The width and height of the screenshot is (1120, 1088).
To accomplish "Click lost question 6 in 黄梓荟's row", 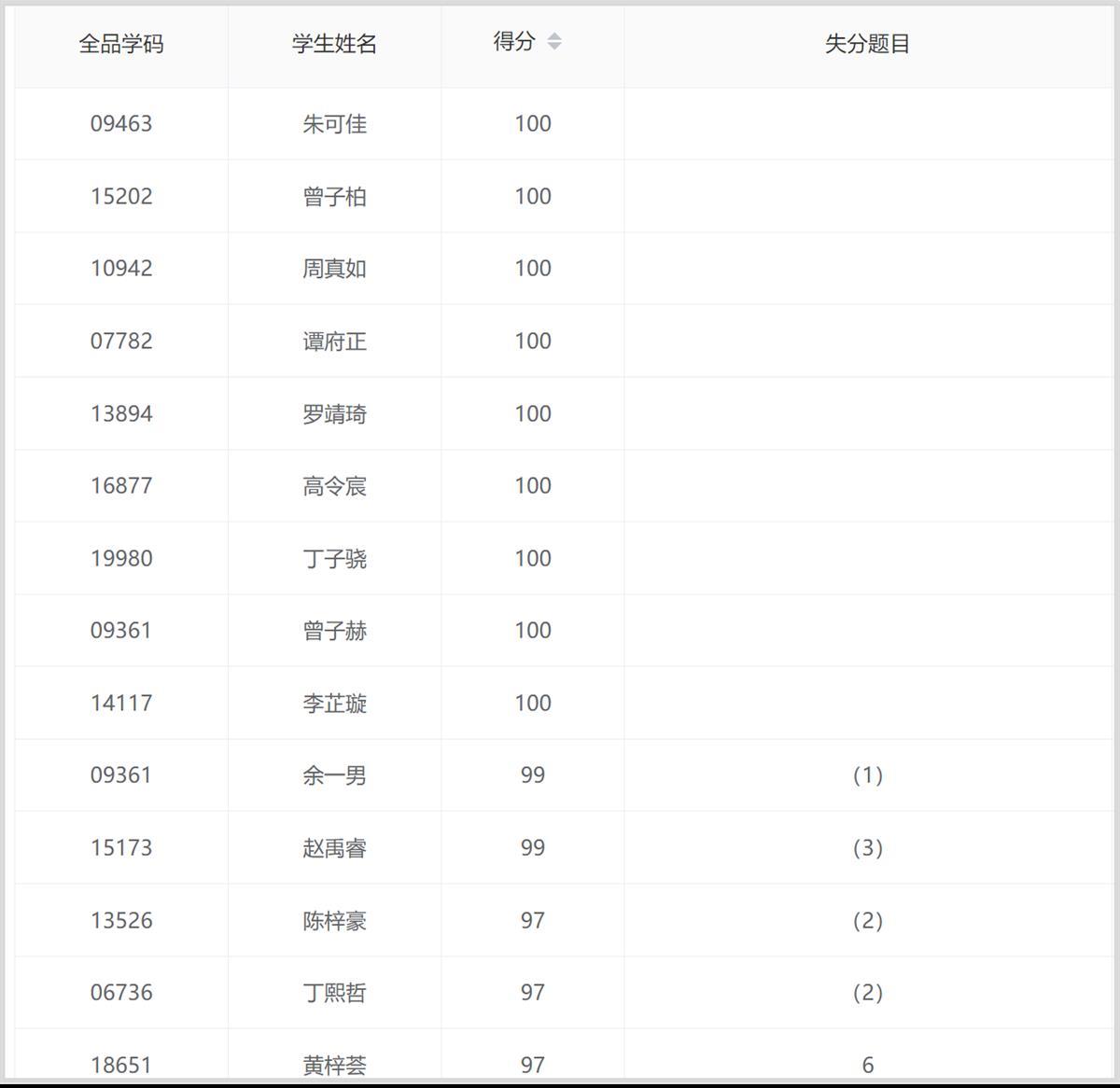I will pos(867,1065).
